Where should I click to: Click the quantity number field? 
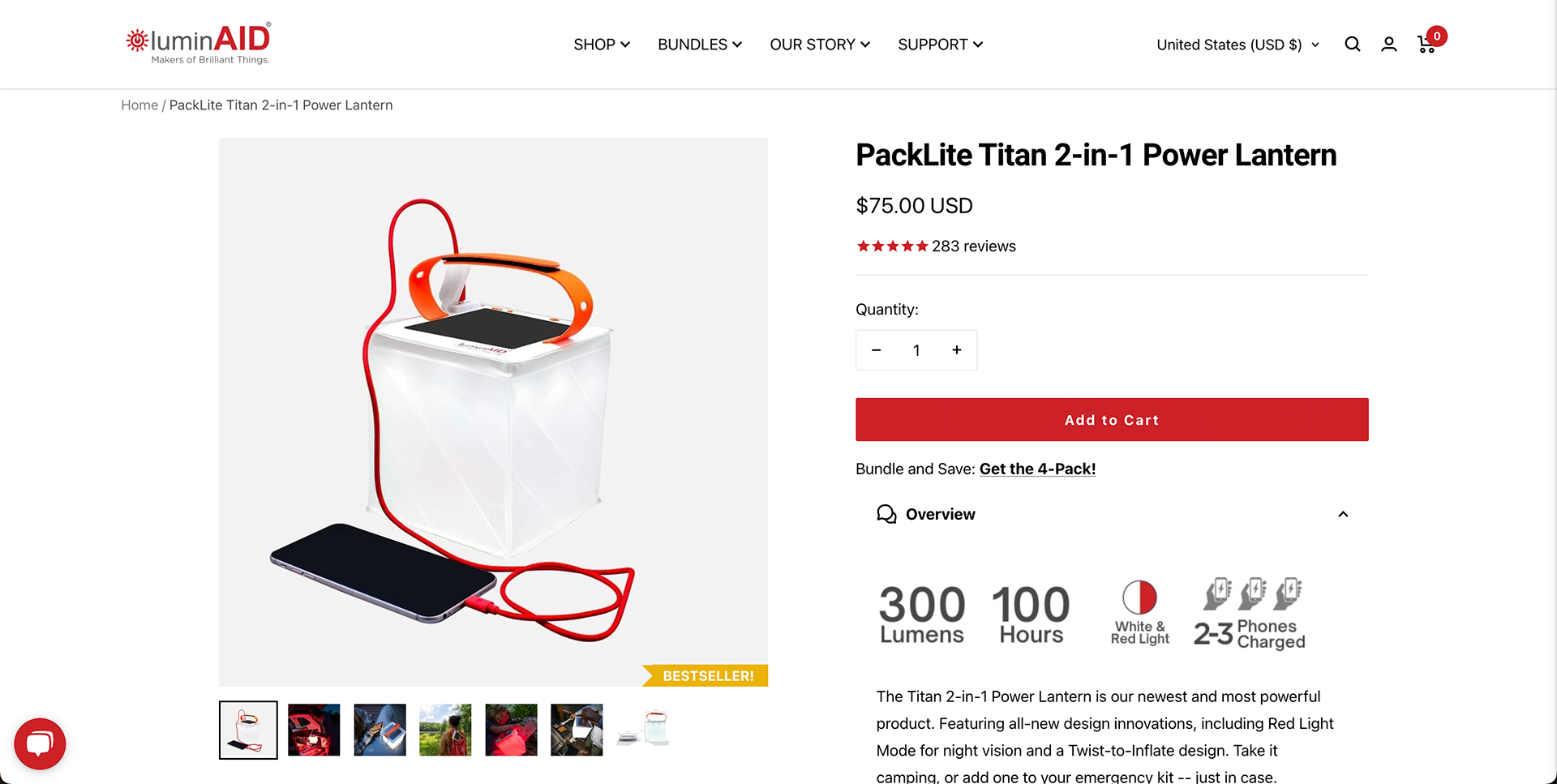pyautogui.click(x=916, y=350)
